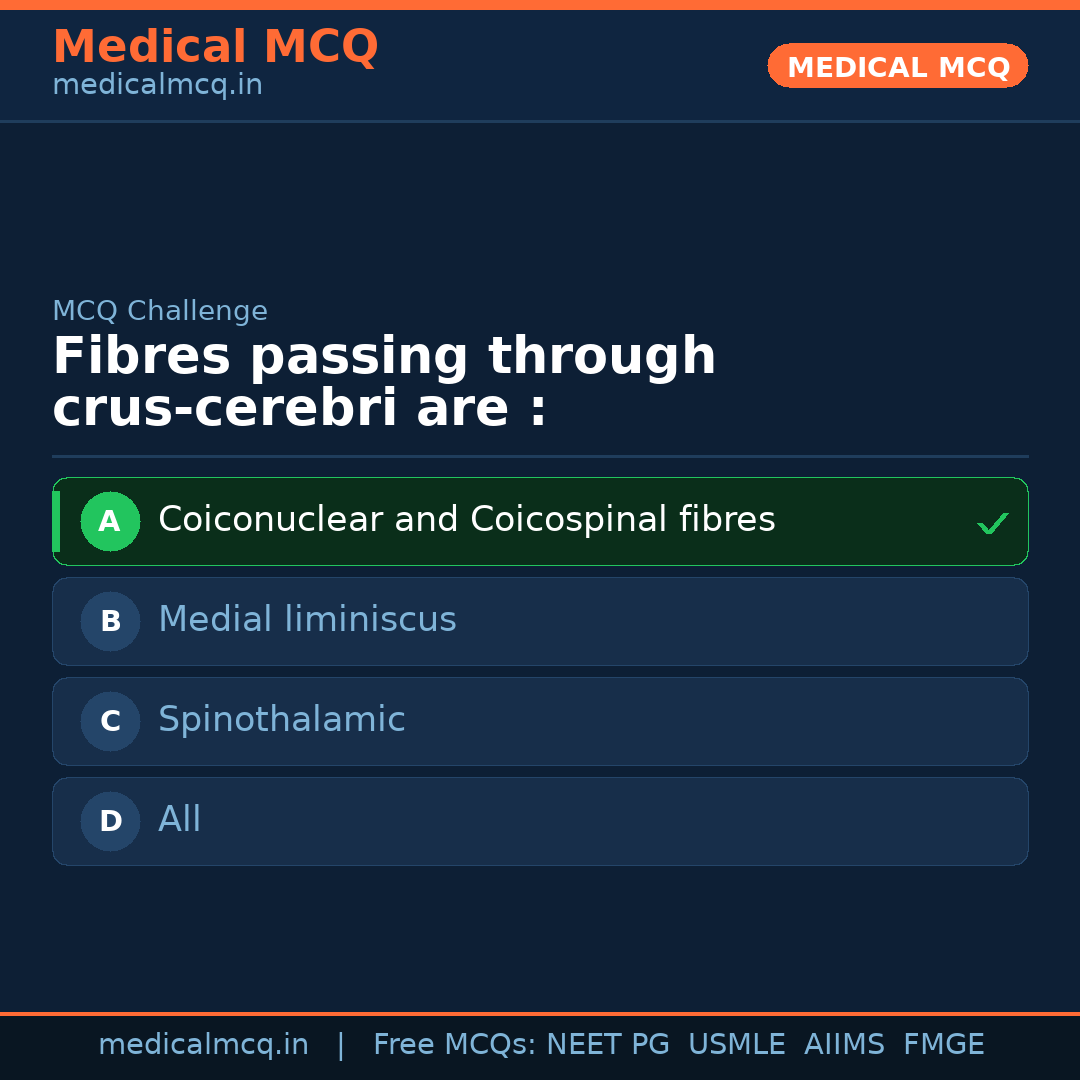Select the Spinothalamic answer option
The width and height of the screenshot is (1080, 1080).
click(x=281, y=720)
